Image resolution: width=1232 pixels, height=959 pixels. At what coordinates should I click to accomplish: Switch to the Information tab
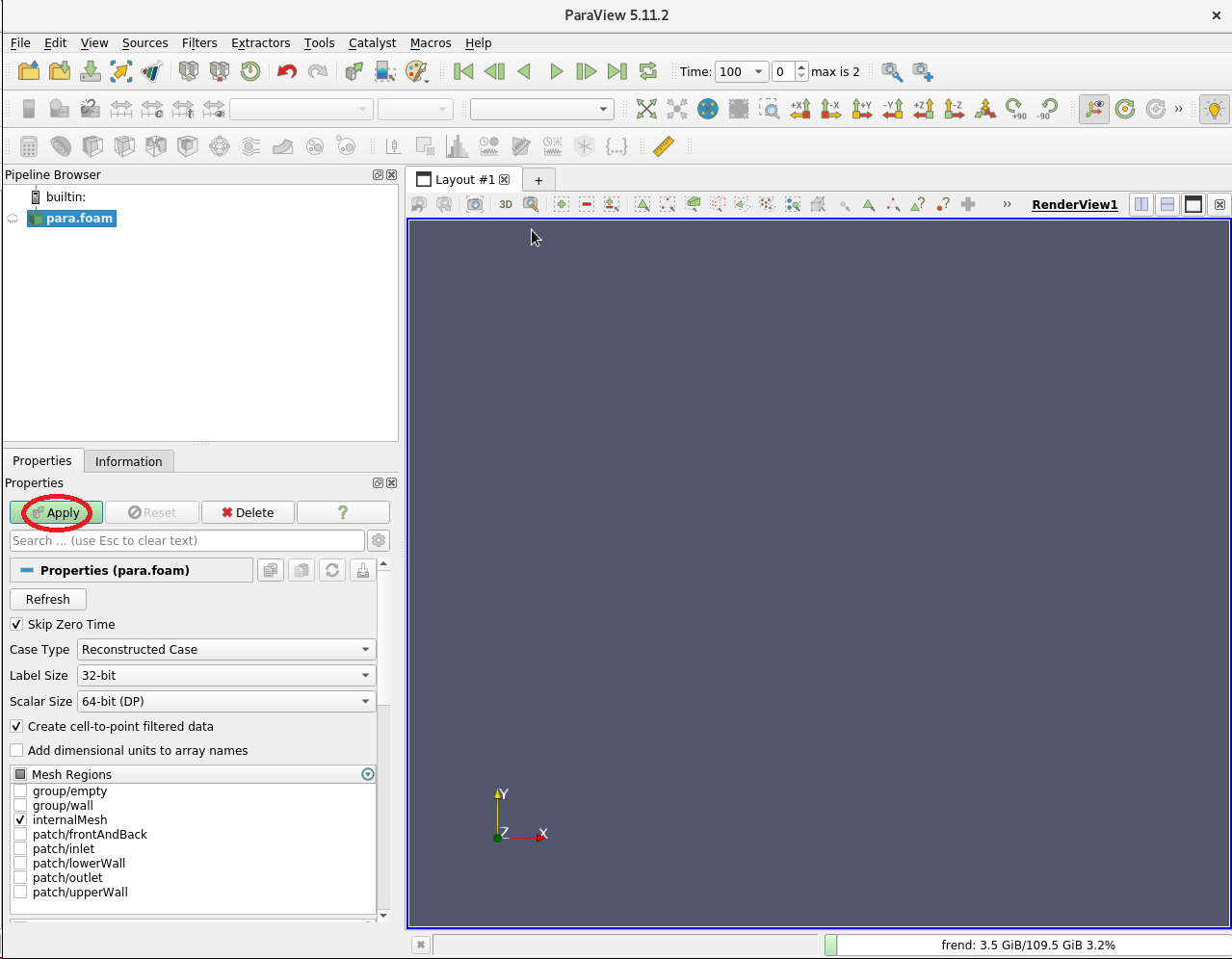point(128,461)
